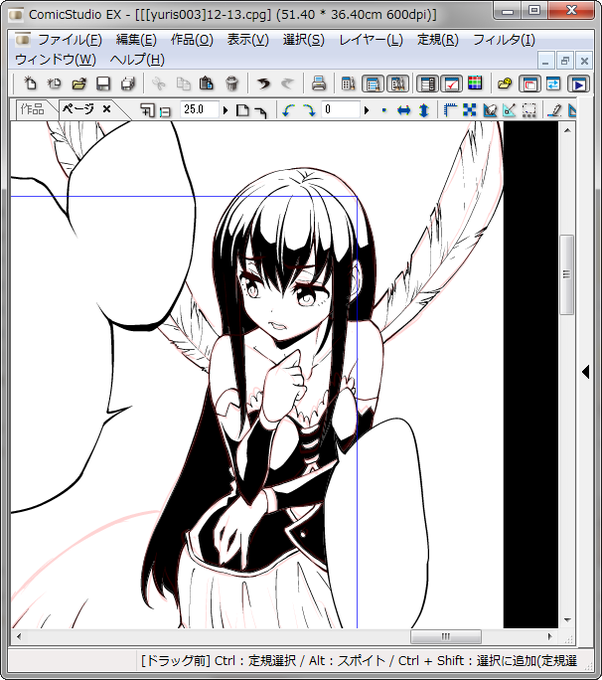Click the grayed Redo arrow icon

click(x=287, y=83)
